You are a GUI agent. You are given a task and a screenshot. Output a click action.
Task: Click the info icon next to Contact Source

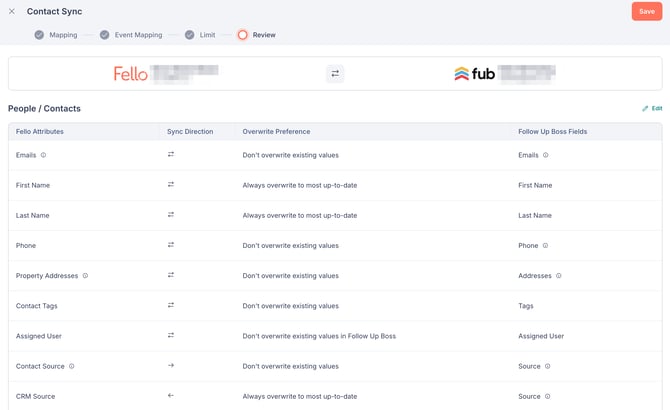click(72, 366)
